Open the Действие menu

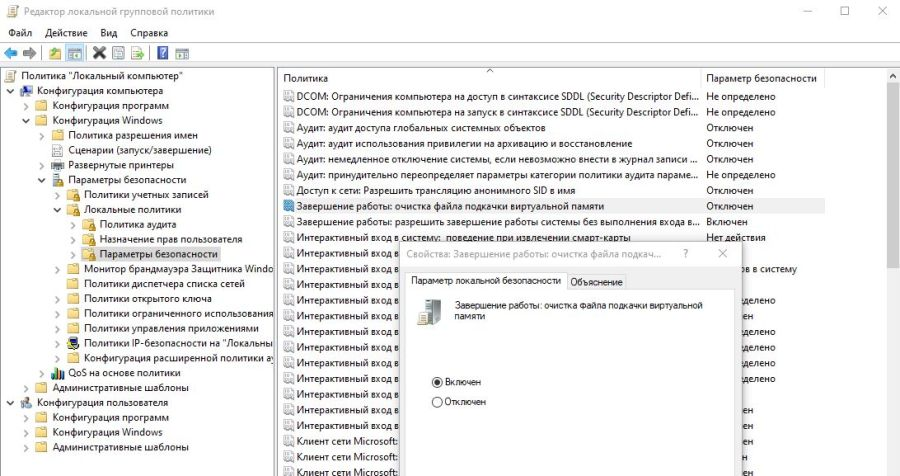point(66,33)
